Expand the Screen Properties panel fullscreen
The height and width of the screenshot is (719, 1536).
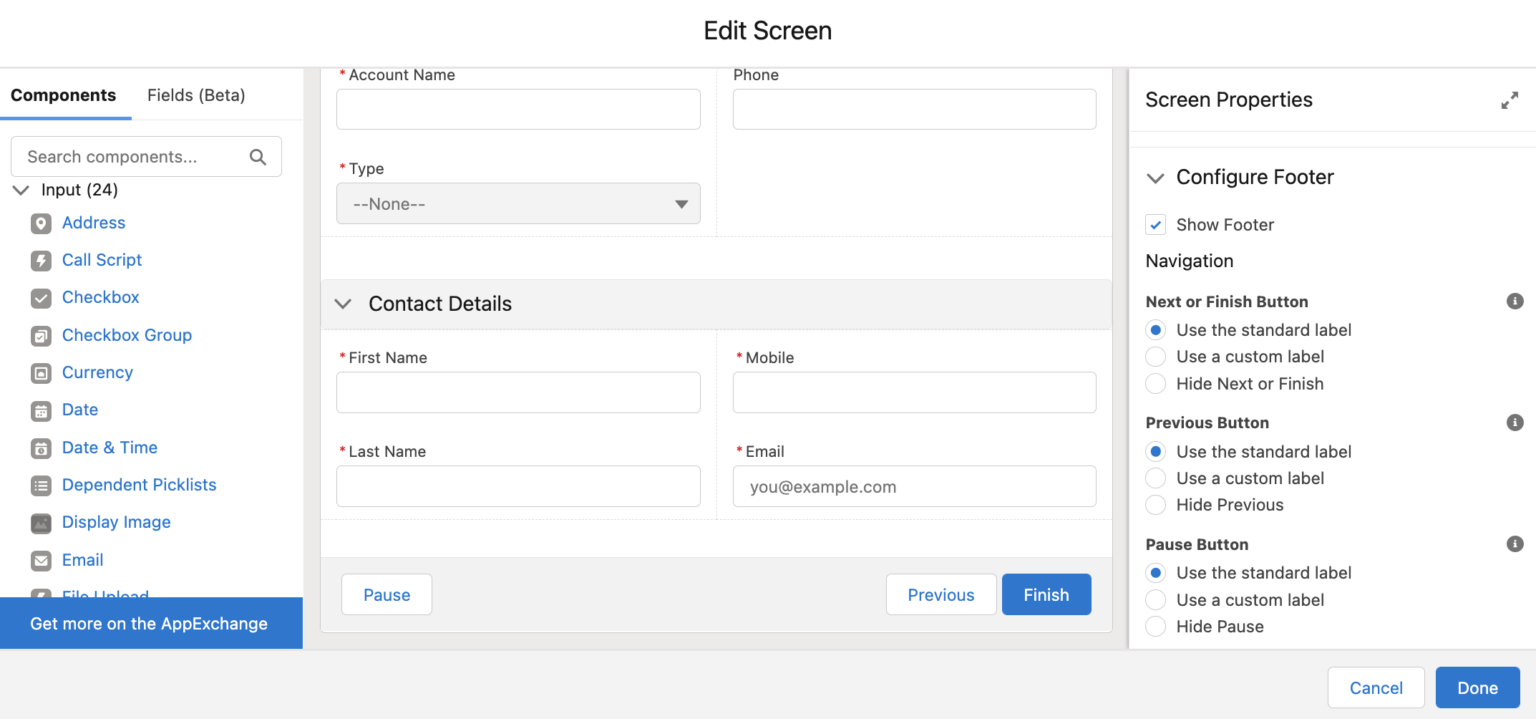tap(1510, 100)
